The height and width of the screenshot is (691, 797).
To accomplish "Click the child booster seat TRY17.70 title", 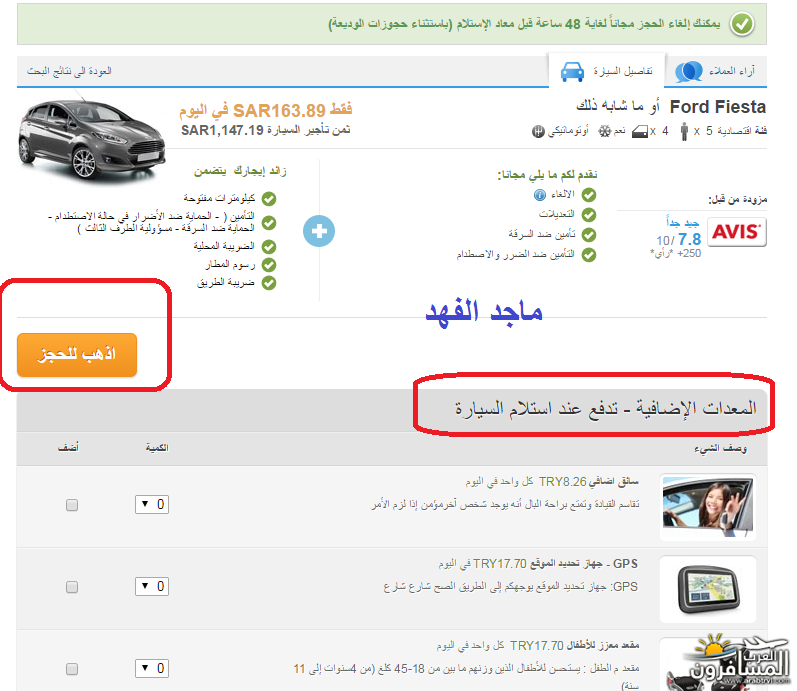I will point(538,645).
